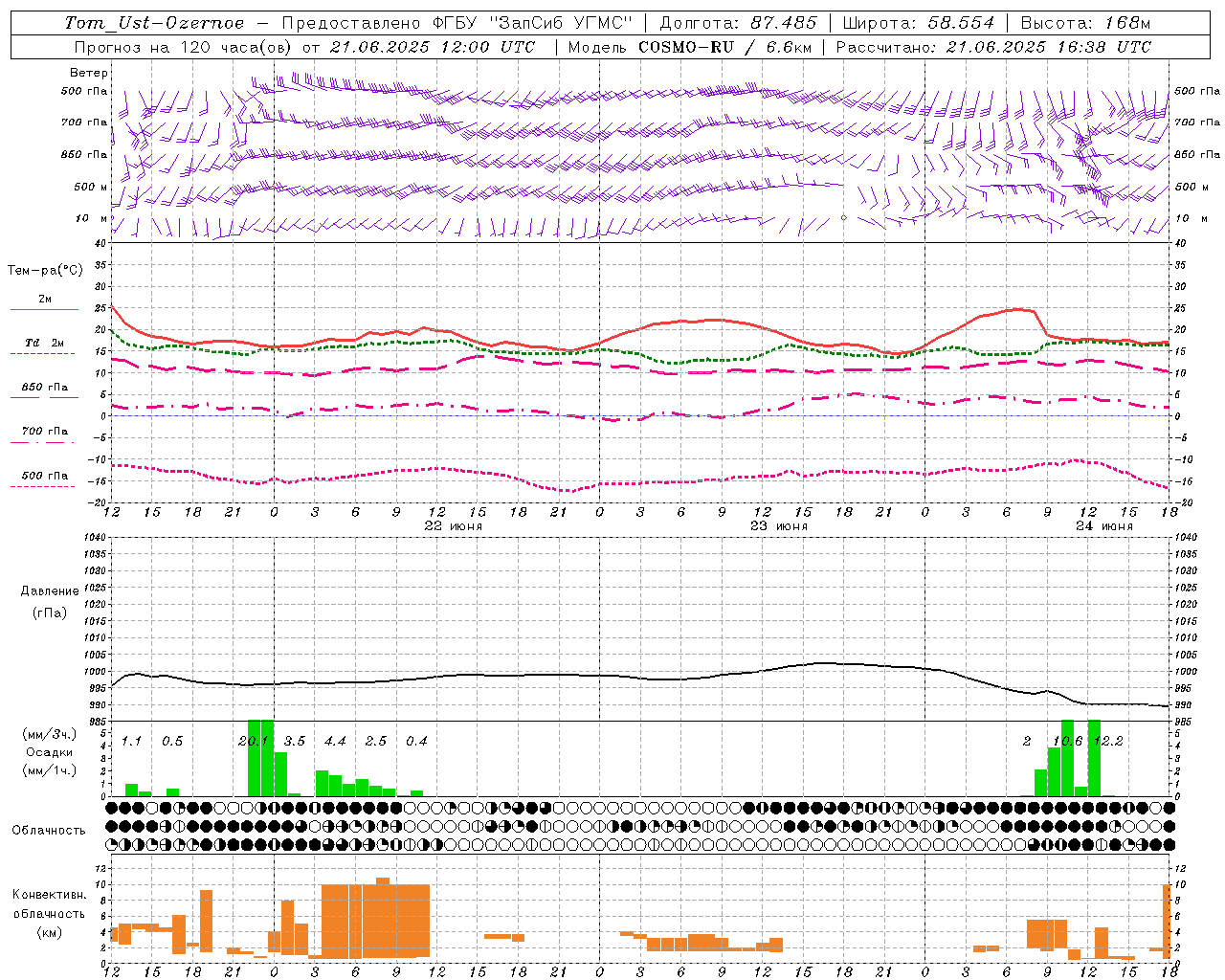Click the Прогноз на 120 часа(ов) text
This screenshot has width=1225, height=980.
click(x=185, y=47)
